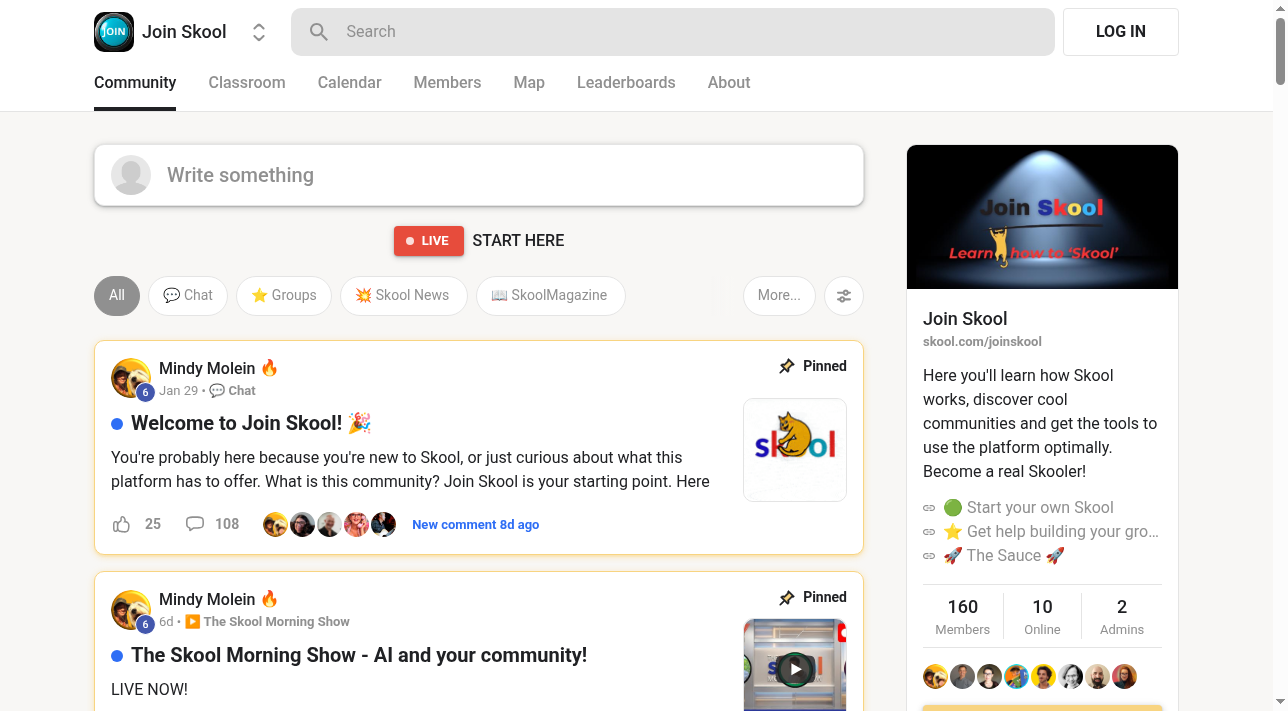This screenshot has width=1288, height=711.
Task: Switch to the Community tab
Action: tap(135, 83)
